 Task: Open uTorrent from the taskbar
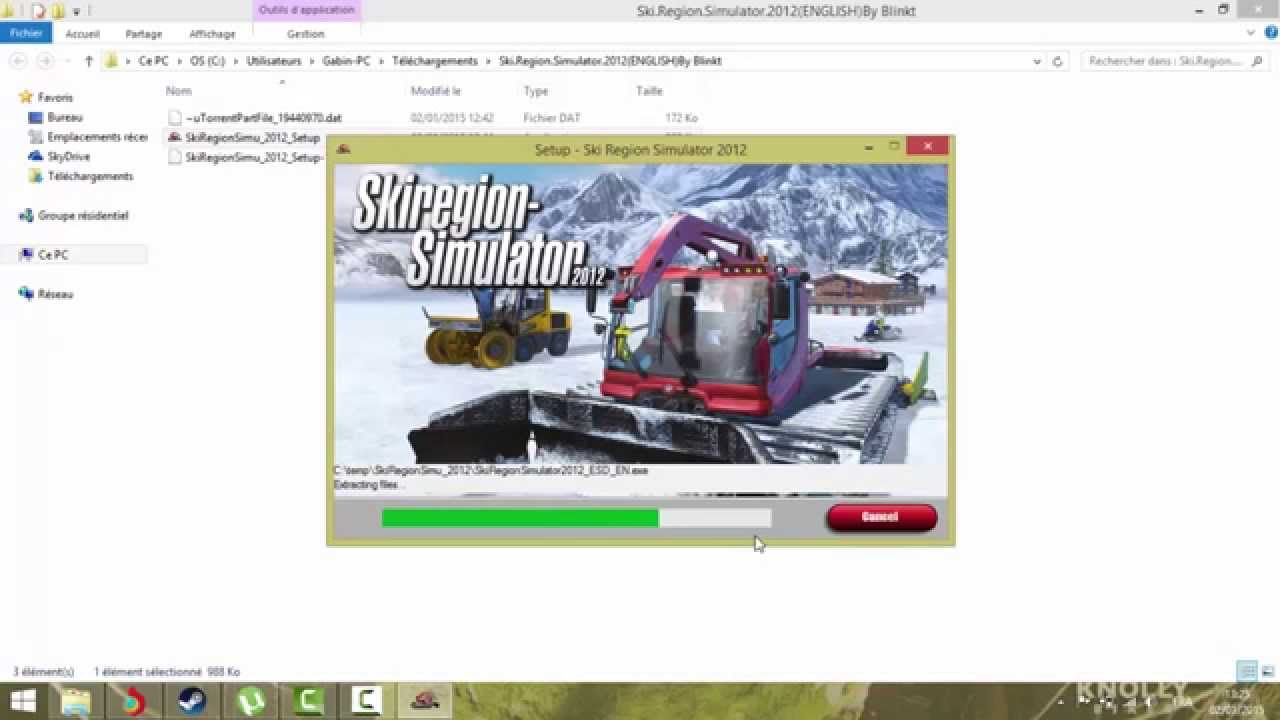250,701
